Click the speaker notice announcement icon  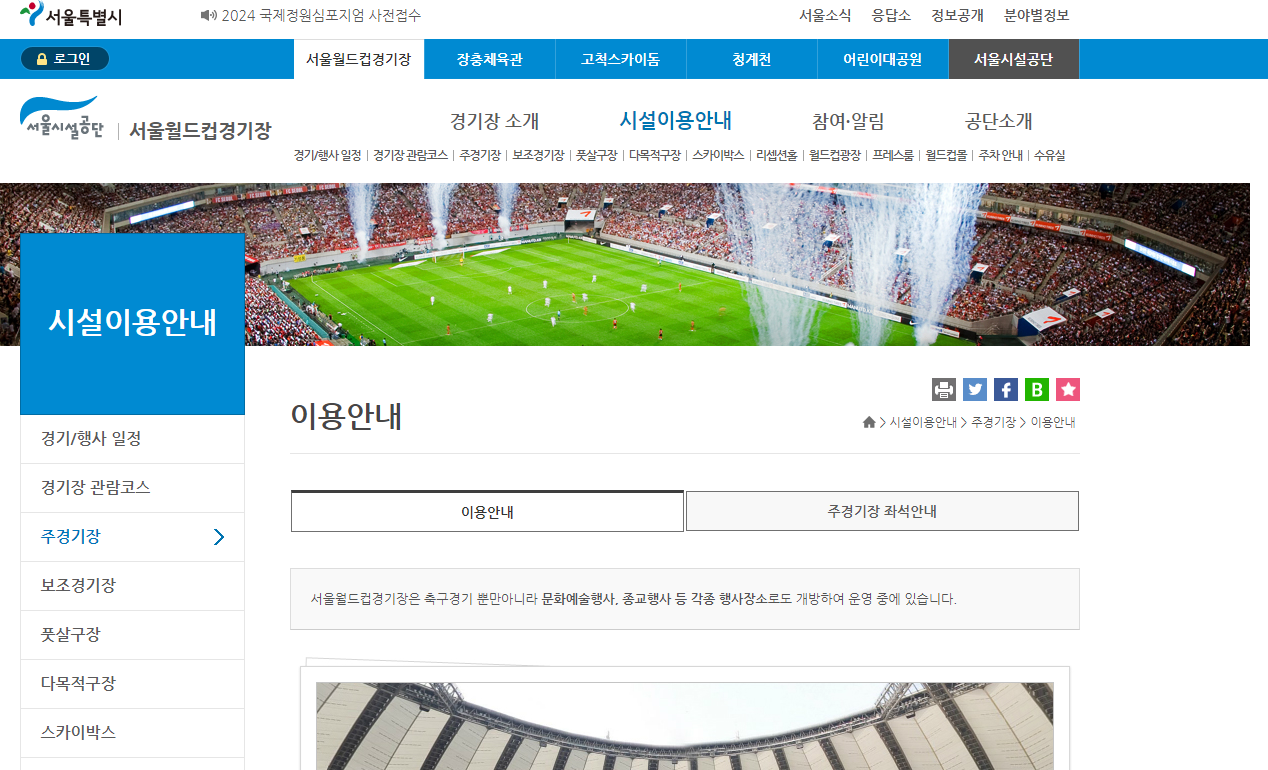point(208,16)
